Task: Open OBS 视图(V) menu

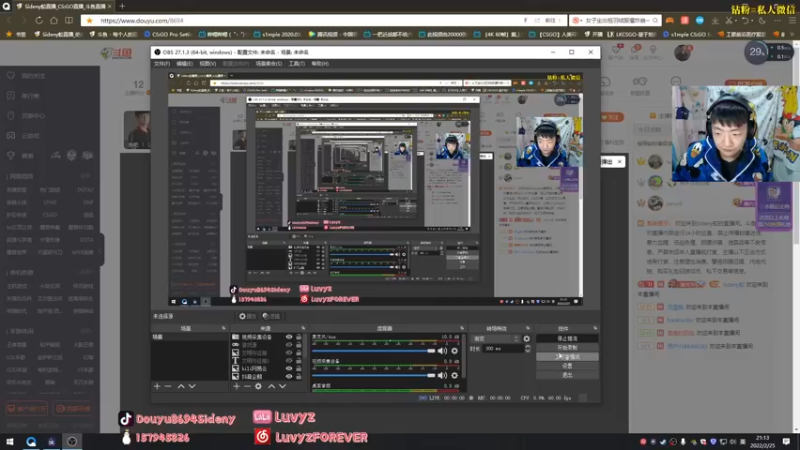Action: (x=207, y=64)
